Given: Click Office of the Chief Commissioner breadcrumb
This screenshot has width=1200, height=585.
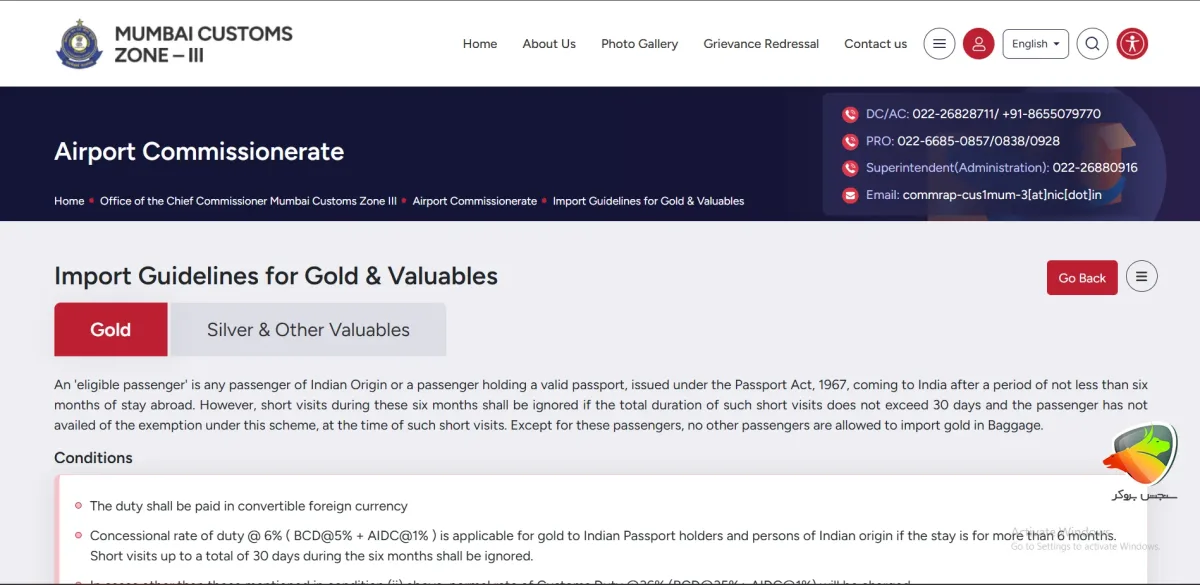Looking at the screenshot, I should pyautogui.click(x=248, y=201).
